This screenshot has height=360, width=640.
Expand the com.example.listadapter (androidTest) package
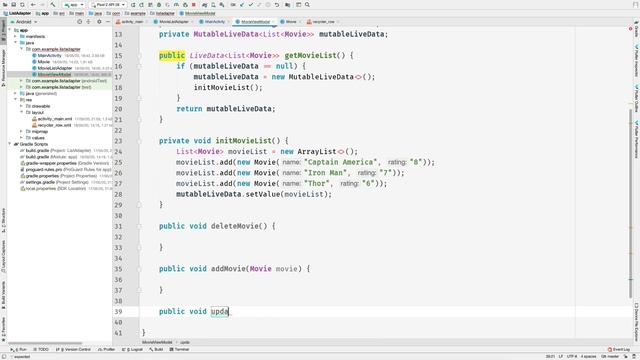point(22,81)
